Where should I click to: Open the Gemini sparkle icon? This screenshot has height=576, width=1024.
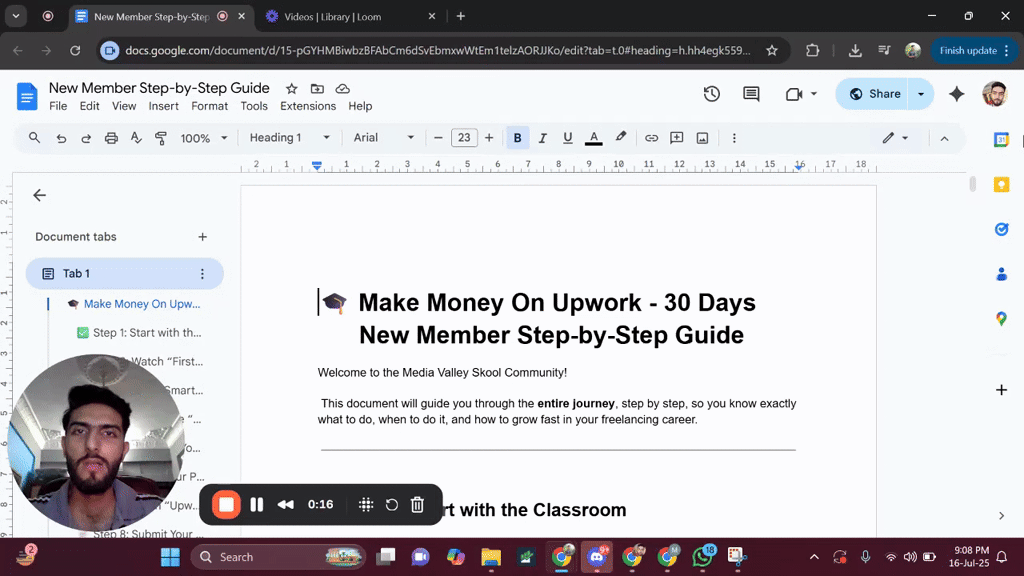click(x=957, y=94)
